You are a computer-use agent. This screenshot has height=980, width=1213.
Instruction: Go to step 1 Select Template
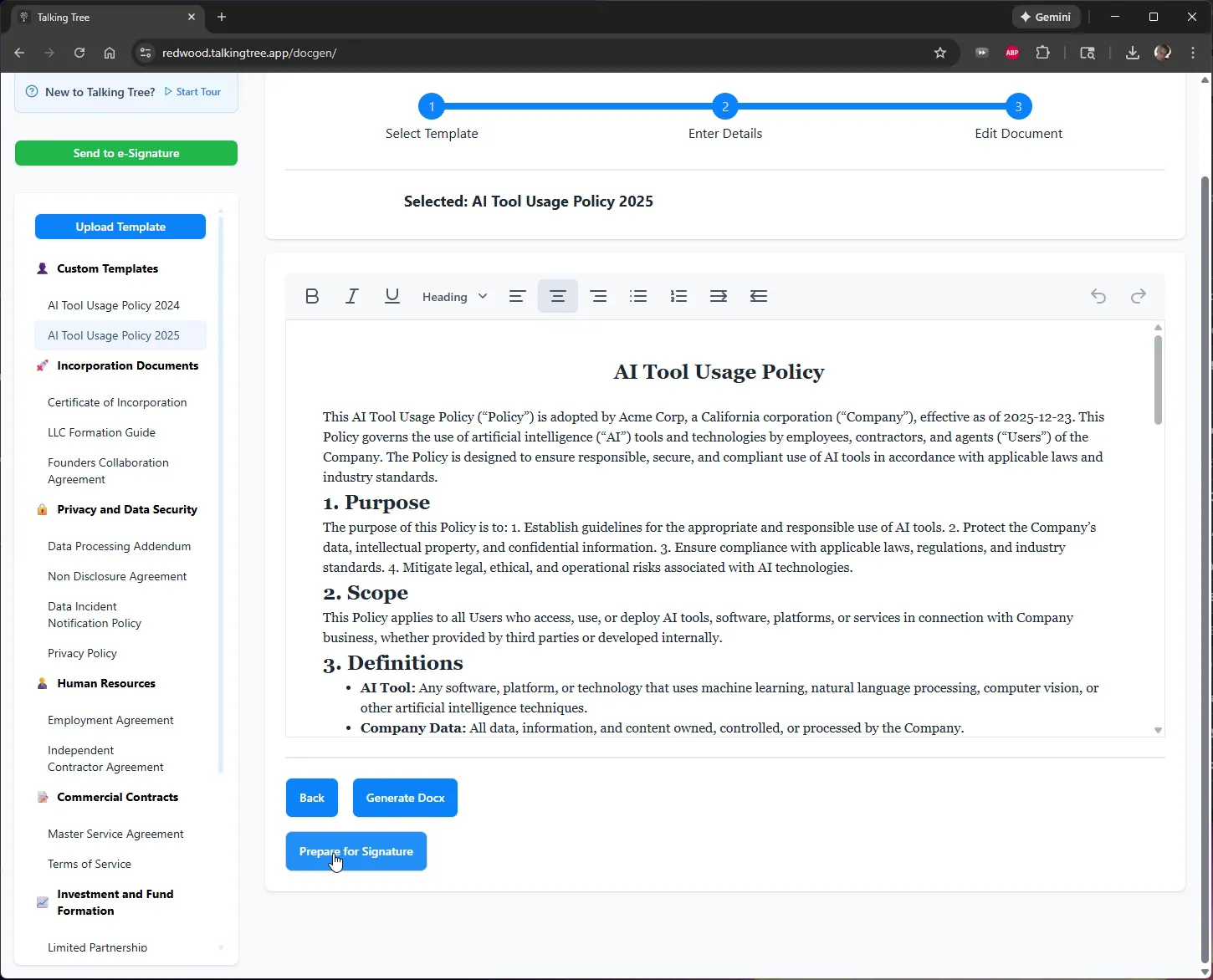432,106
